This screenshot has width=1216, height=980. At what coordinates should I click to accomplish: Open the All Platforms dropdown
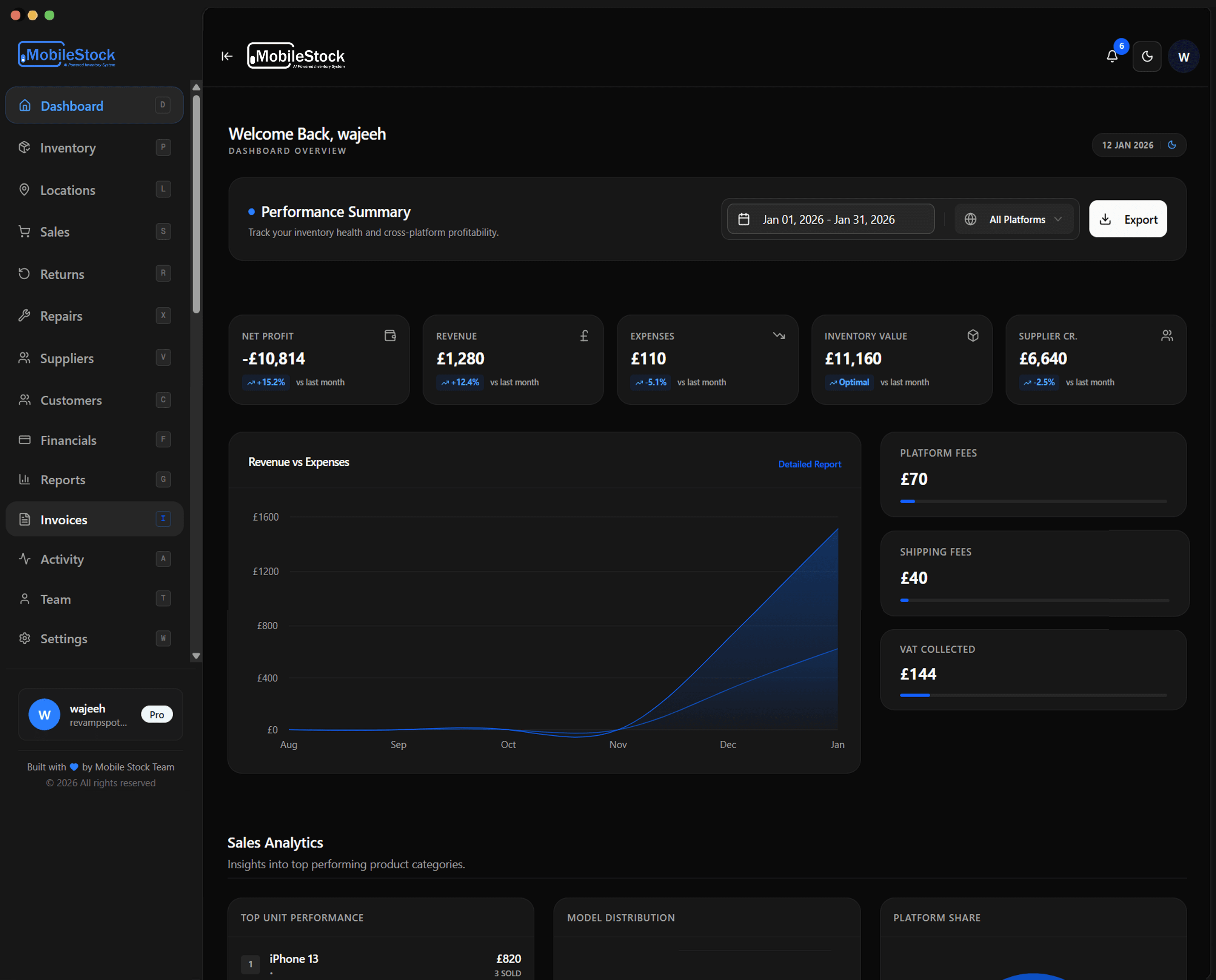(x=1014, y=219)
